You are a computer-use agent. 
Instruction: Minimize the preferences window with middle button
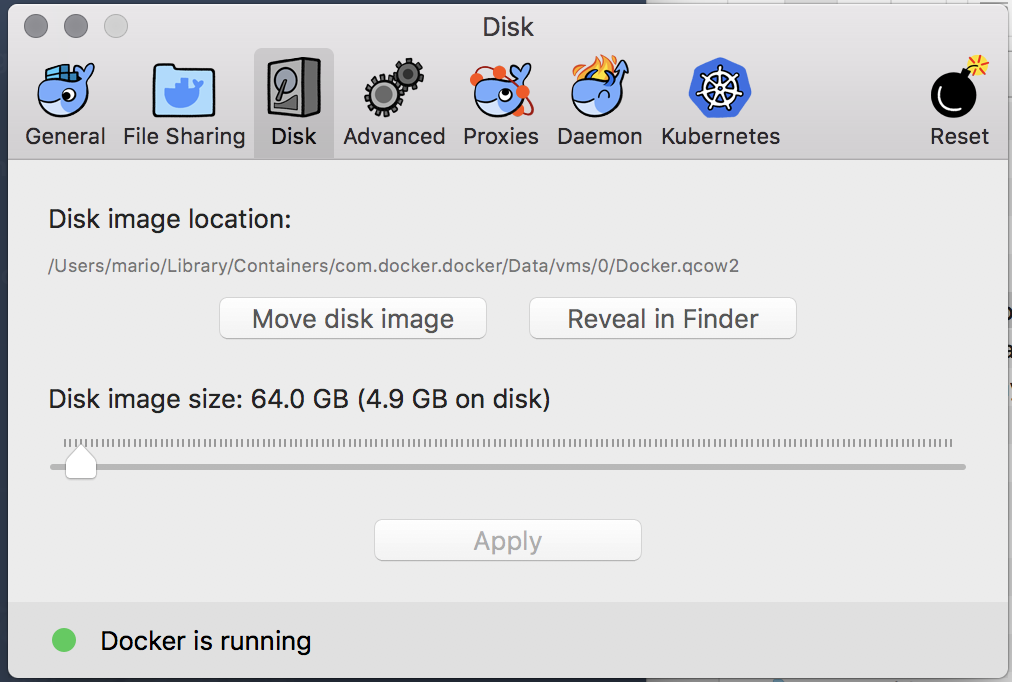click(76, 26)
